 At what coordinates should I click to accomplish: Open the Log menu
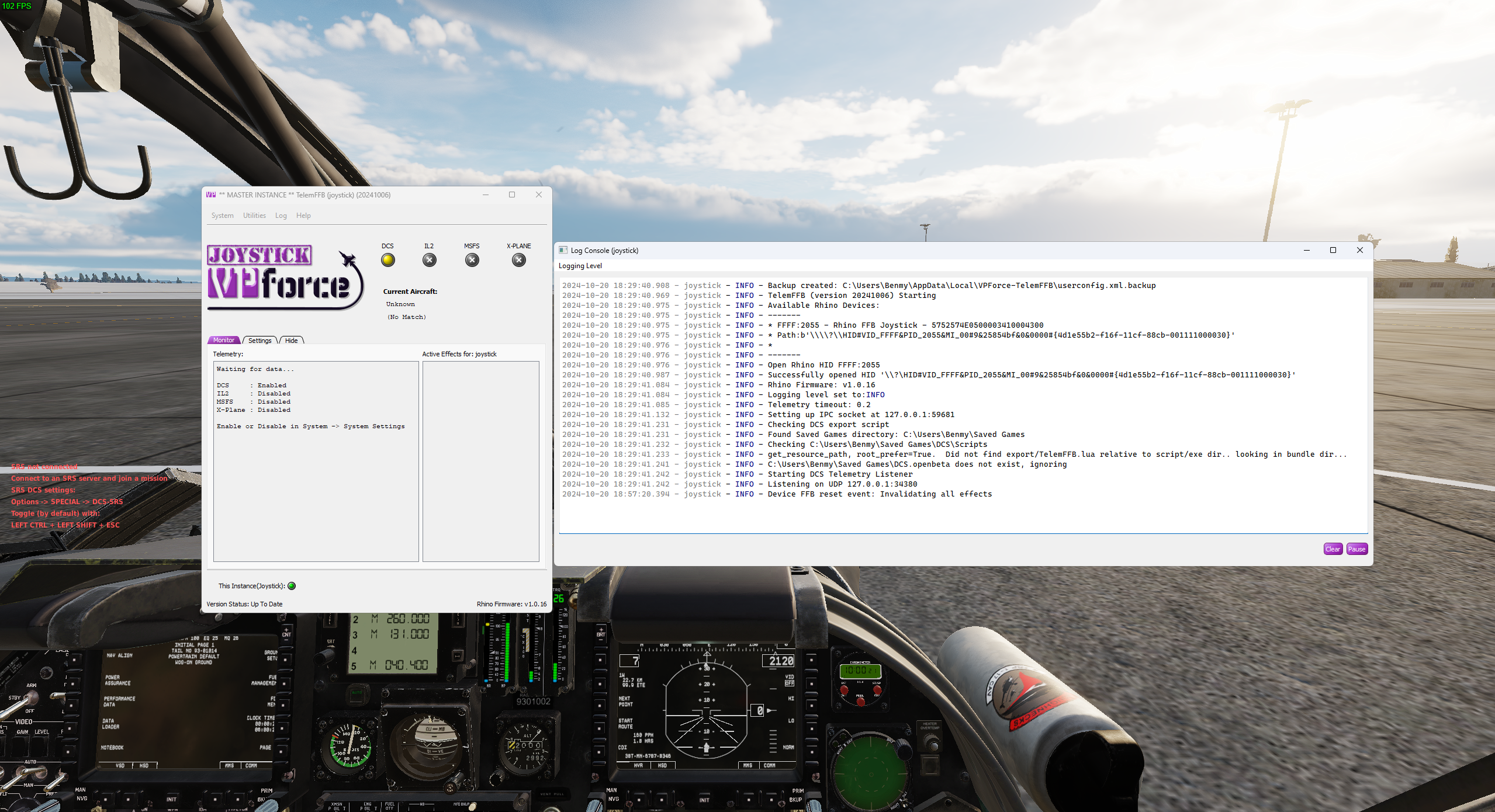(281, 216)
